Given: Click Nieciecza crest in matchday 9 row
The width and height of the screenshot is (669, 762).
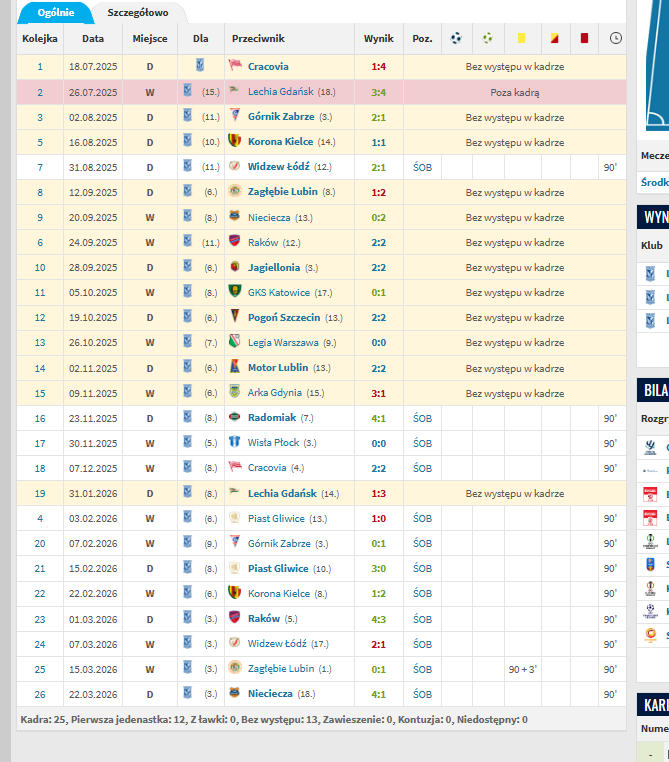Looking at the screenshot, I should [235, 216].
